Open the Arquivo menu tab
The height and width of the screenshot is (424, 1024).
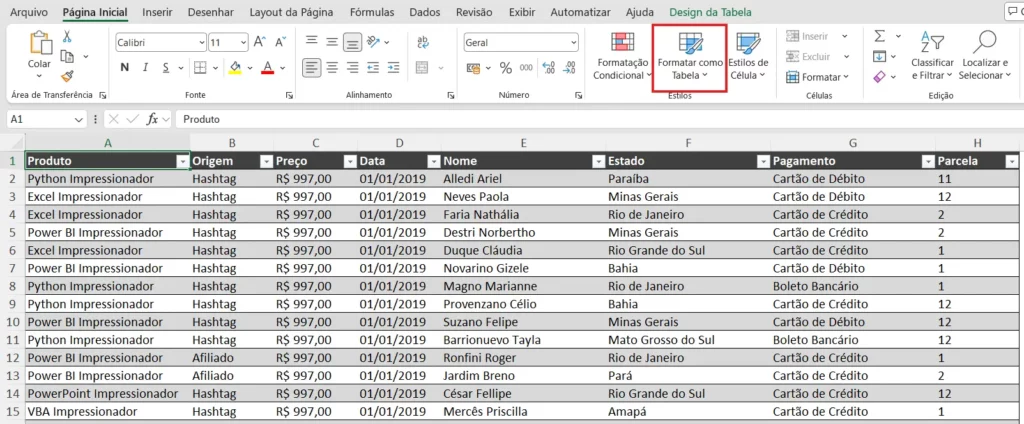tap(29, 12)
